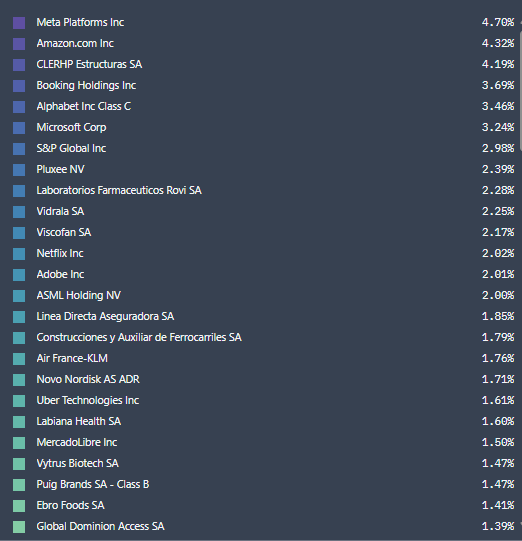Viewport: 522px width, 541px height.
Task: Click Novo Nordisk AS ADR entry
Action: 88,380
